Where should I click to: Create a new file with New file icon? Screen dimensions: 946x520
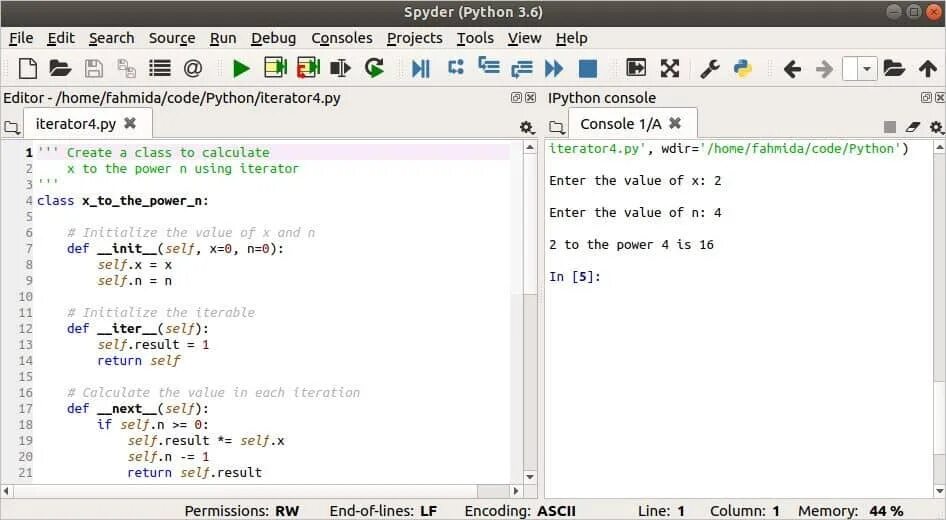click(x=27, y=68)
